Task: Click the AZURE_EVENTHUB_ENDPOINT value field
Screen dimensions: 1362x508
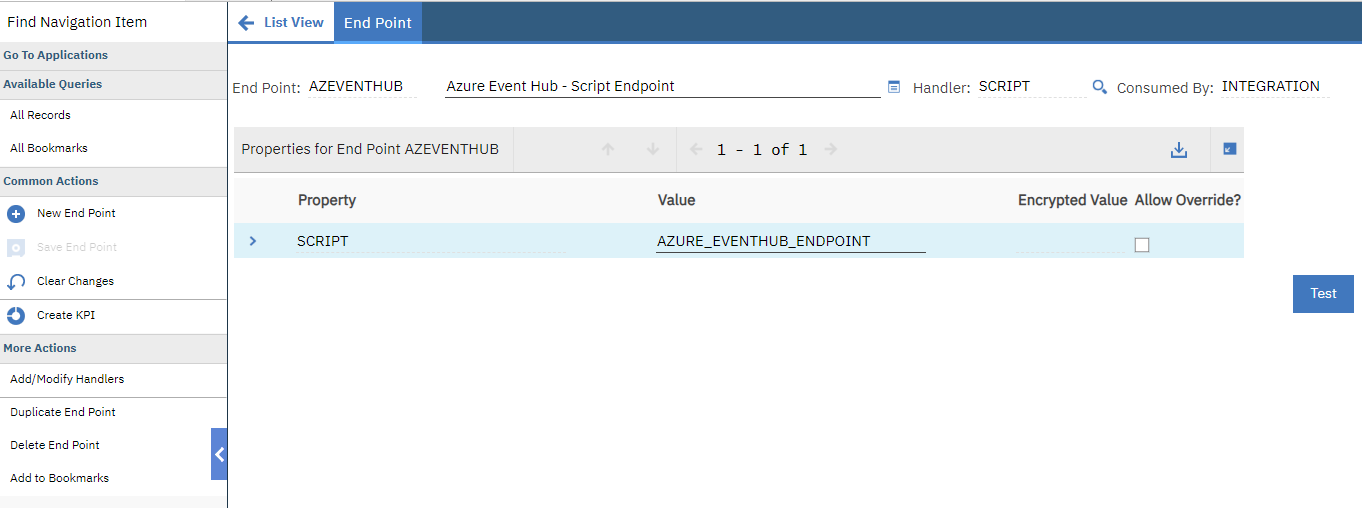Action: (x=791, y=241)
